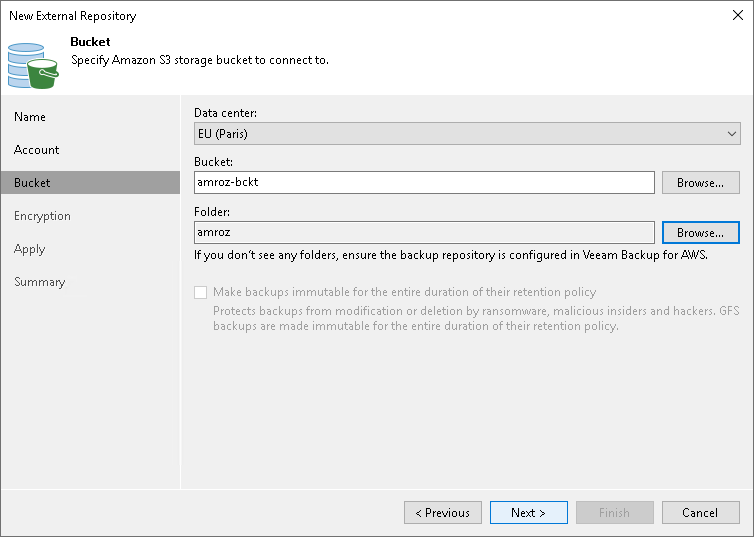This screenshot has height=537, width=754.
Task: Browse for an Amazon S3 bucket
Action: coord(700,183)
